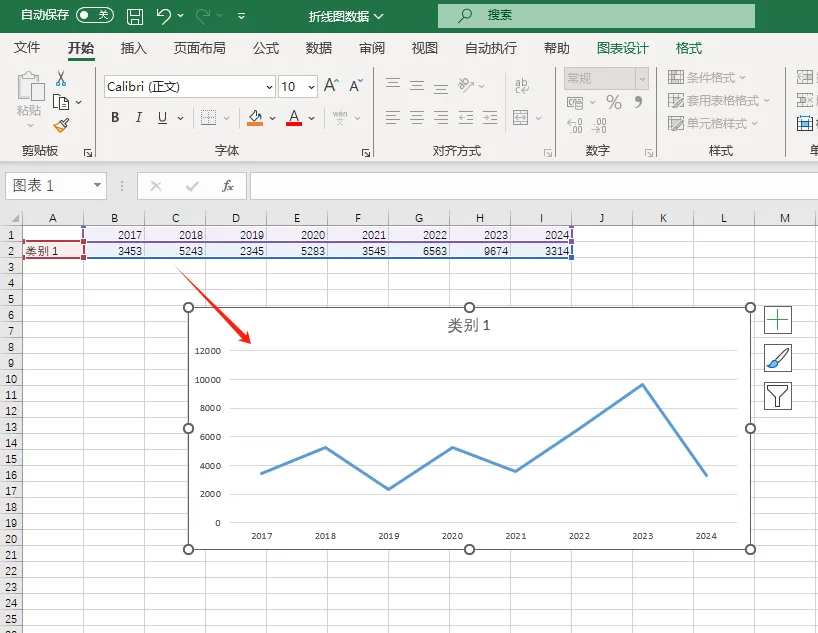Apply the orange fill color bucket

click(255, 118)
